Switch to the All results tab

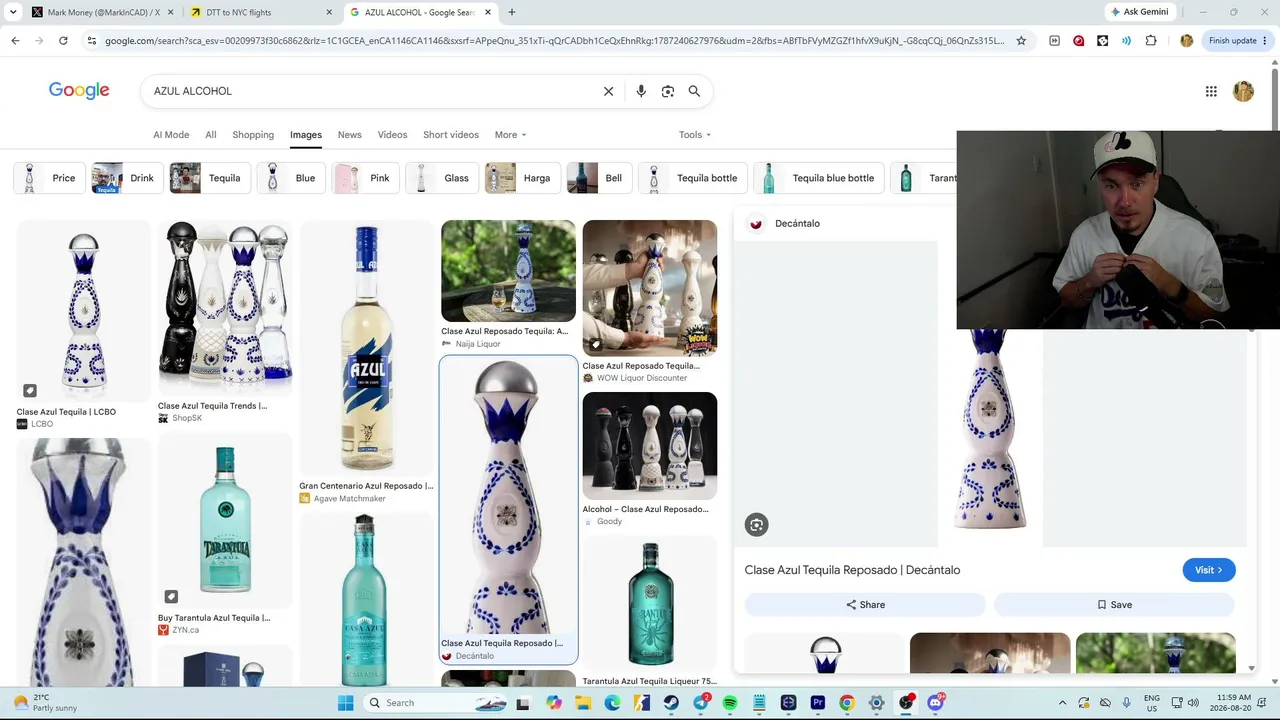211,135
